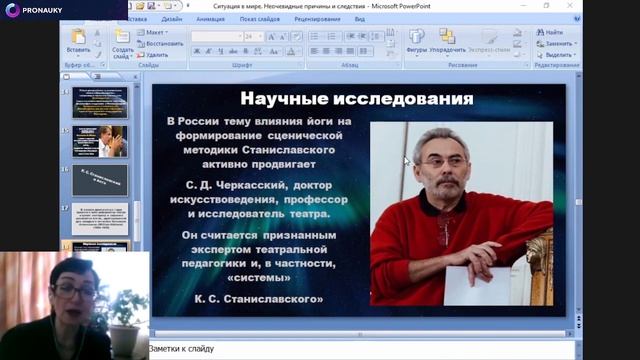The image size is (640, 360).
Task: Open the font name combo box
Action: [217, 37]
